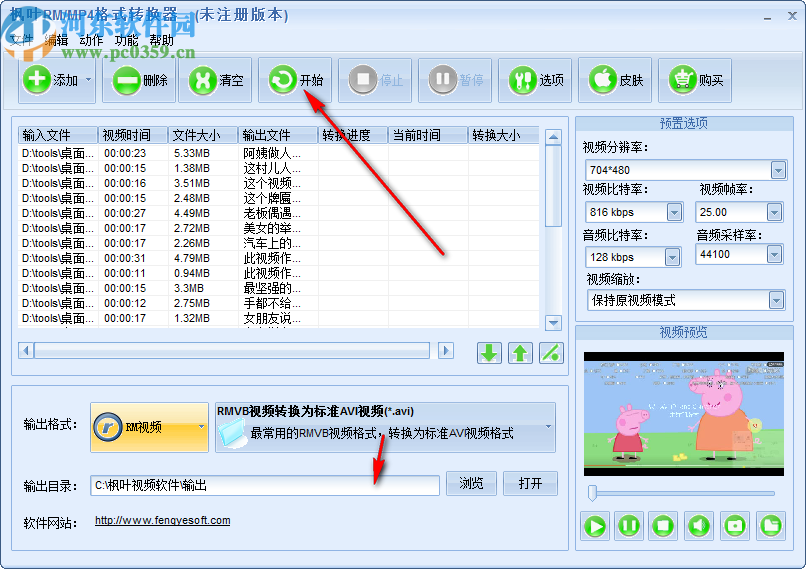The width and height of the screenshot is (806, 569).
Task: Open the RM视频 output format dropdown
Action: tap(149, 427)
